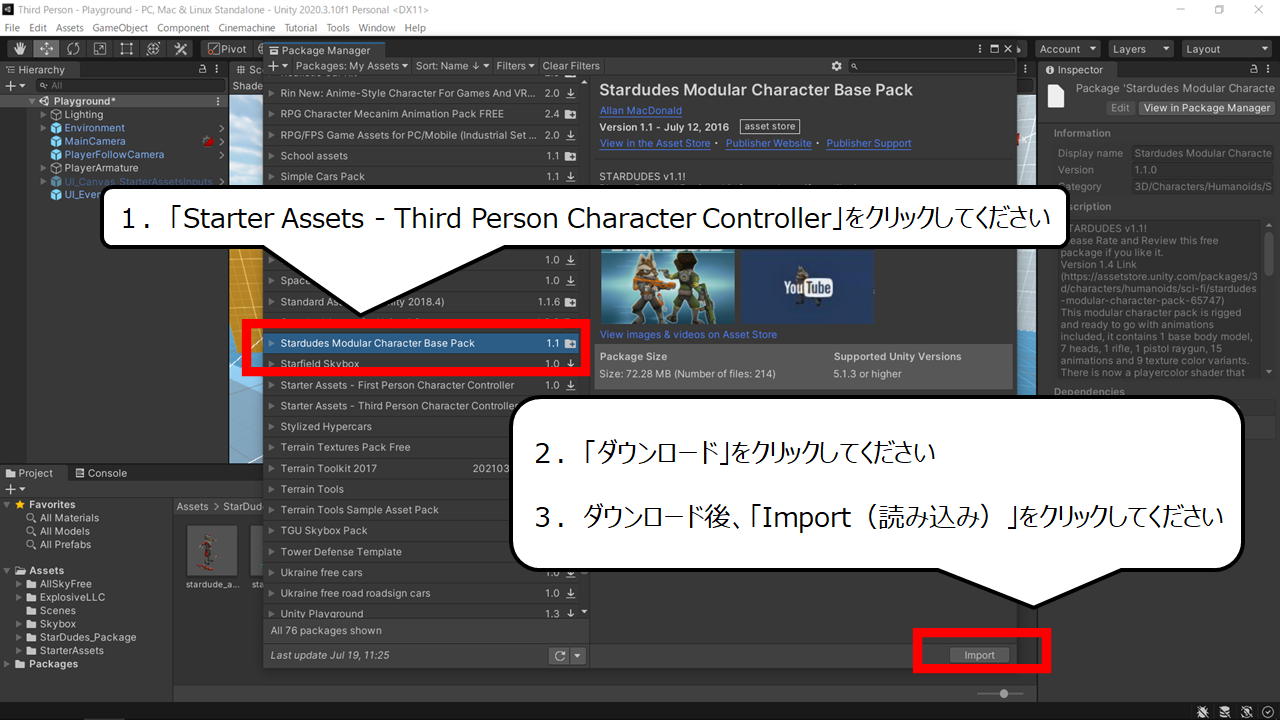
Task: Click the Cache Server status bar icon
Action: point(1225,711)
